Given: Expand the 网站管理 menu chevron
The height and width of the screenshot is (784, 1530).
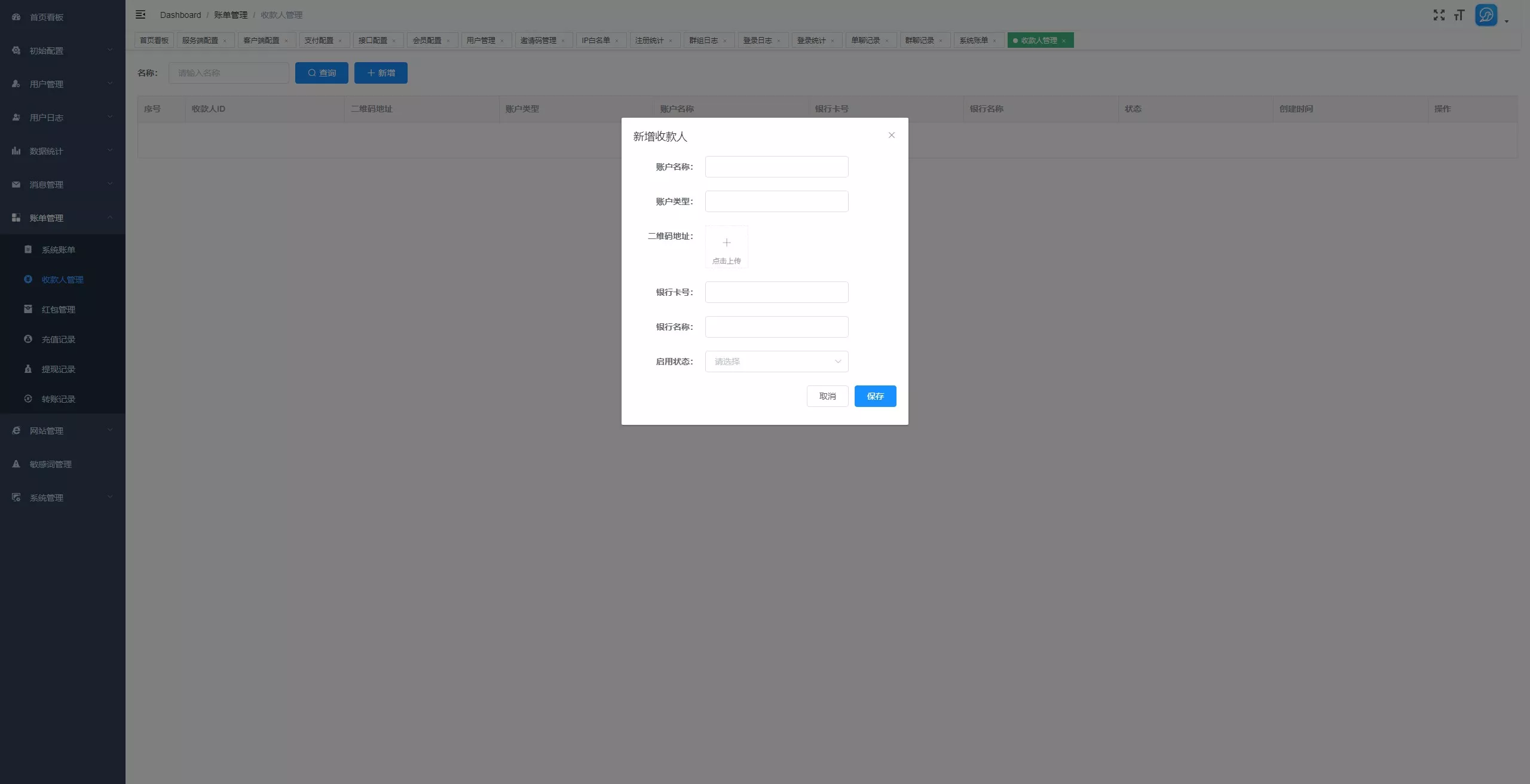Looking at the screenshot, I should click(110, 430).
